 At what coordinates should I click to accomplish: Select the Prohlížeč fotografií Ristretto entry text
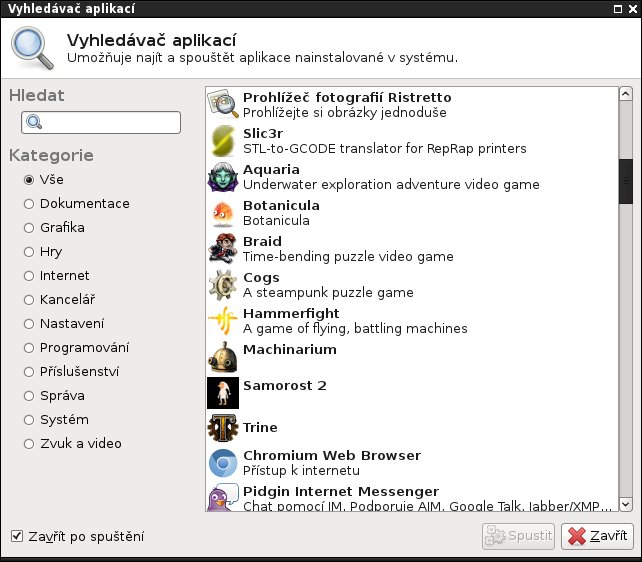[x=347, y=97]
